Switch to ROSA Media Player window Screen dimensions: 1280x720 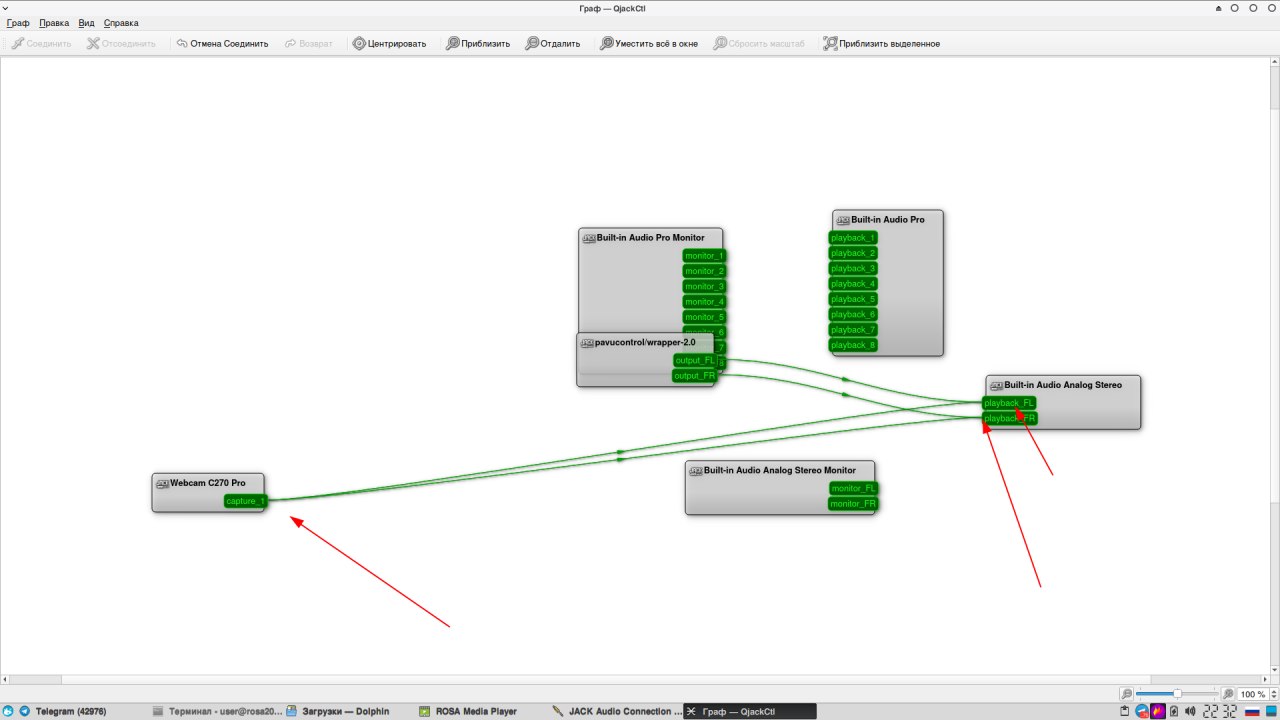coord(482,712)
